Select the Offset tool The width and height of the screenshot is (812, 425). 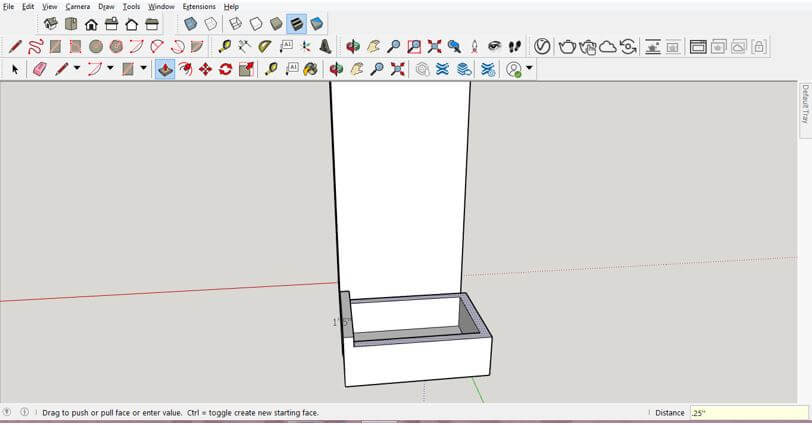[x=185, y=69]
